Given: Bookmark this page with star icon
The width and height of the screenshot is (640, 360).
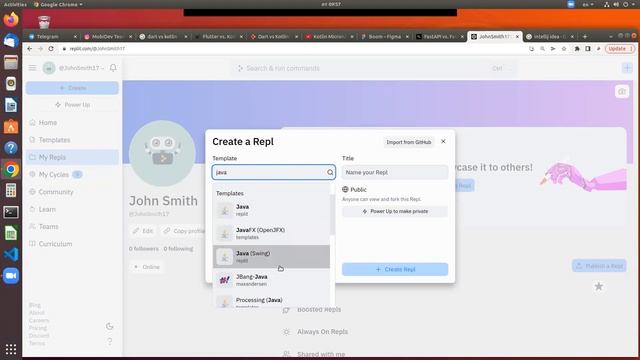Looking at the screenshot, I should coord(564,49).
